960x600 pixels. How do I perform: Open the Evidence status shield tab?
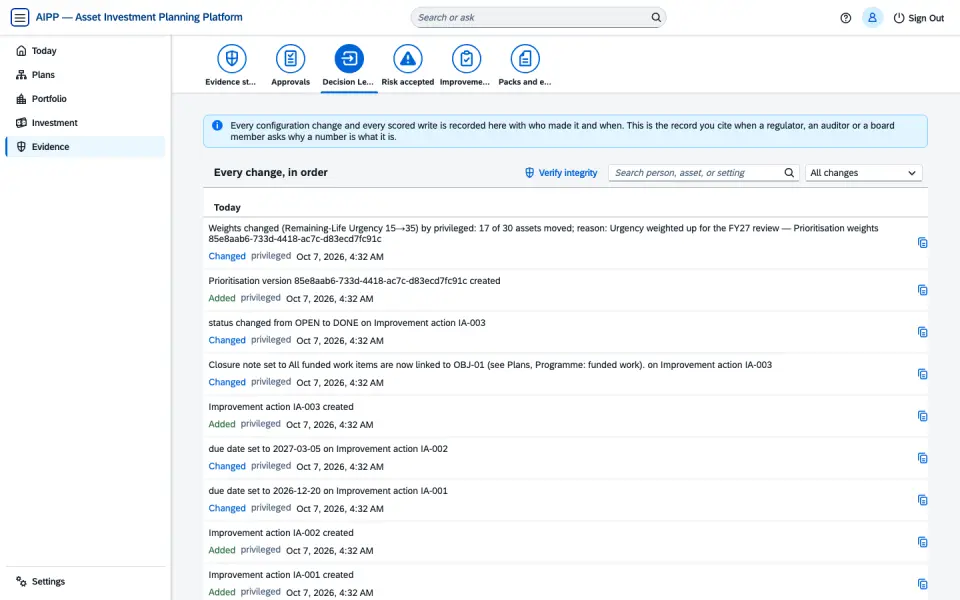click(x=231, y=66)
